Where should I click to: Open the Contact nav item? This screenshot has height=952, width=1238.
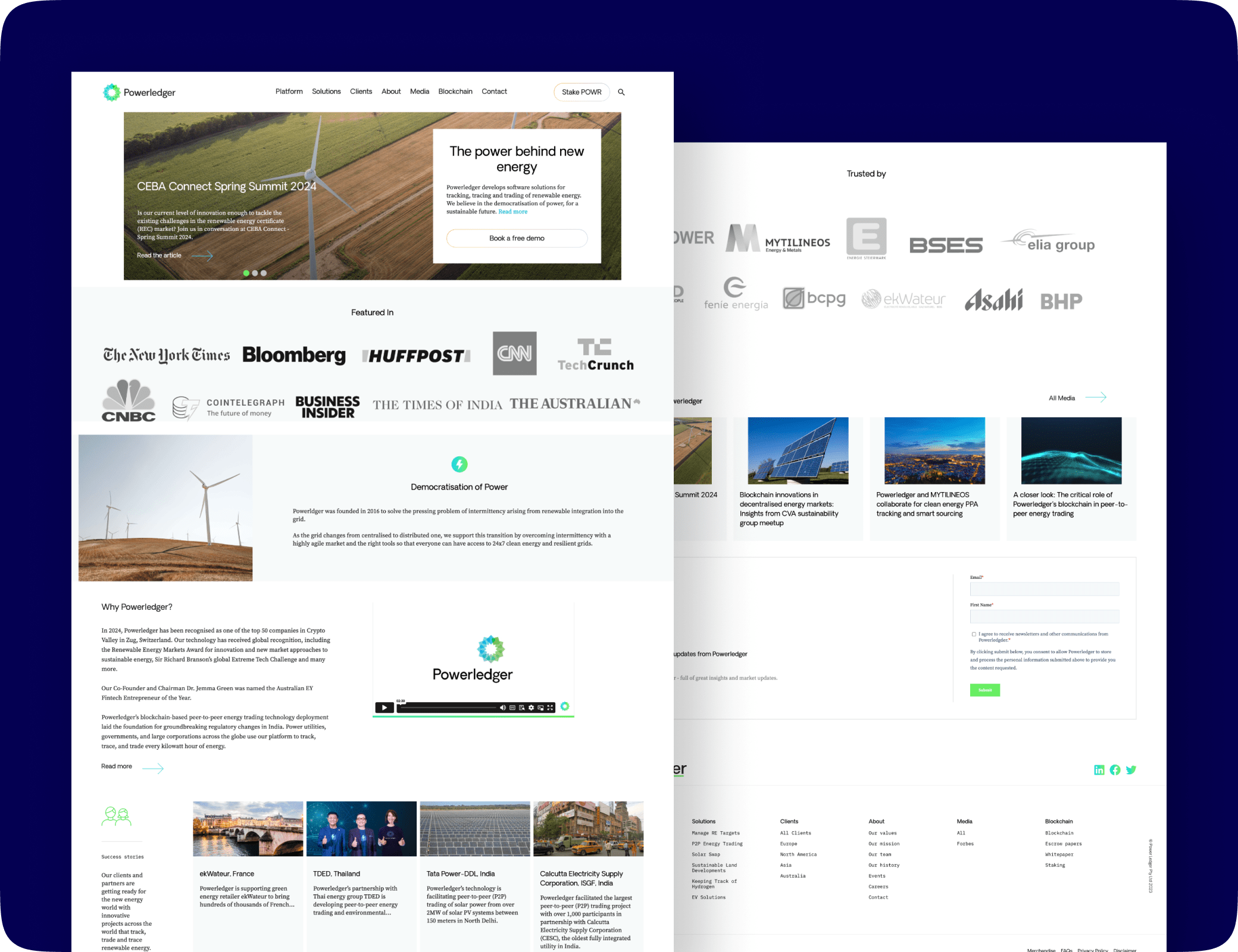[494, 92]
